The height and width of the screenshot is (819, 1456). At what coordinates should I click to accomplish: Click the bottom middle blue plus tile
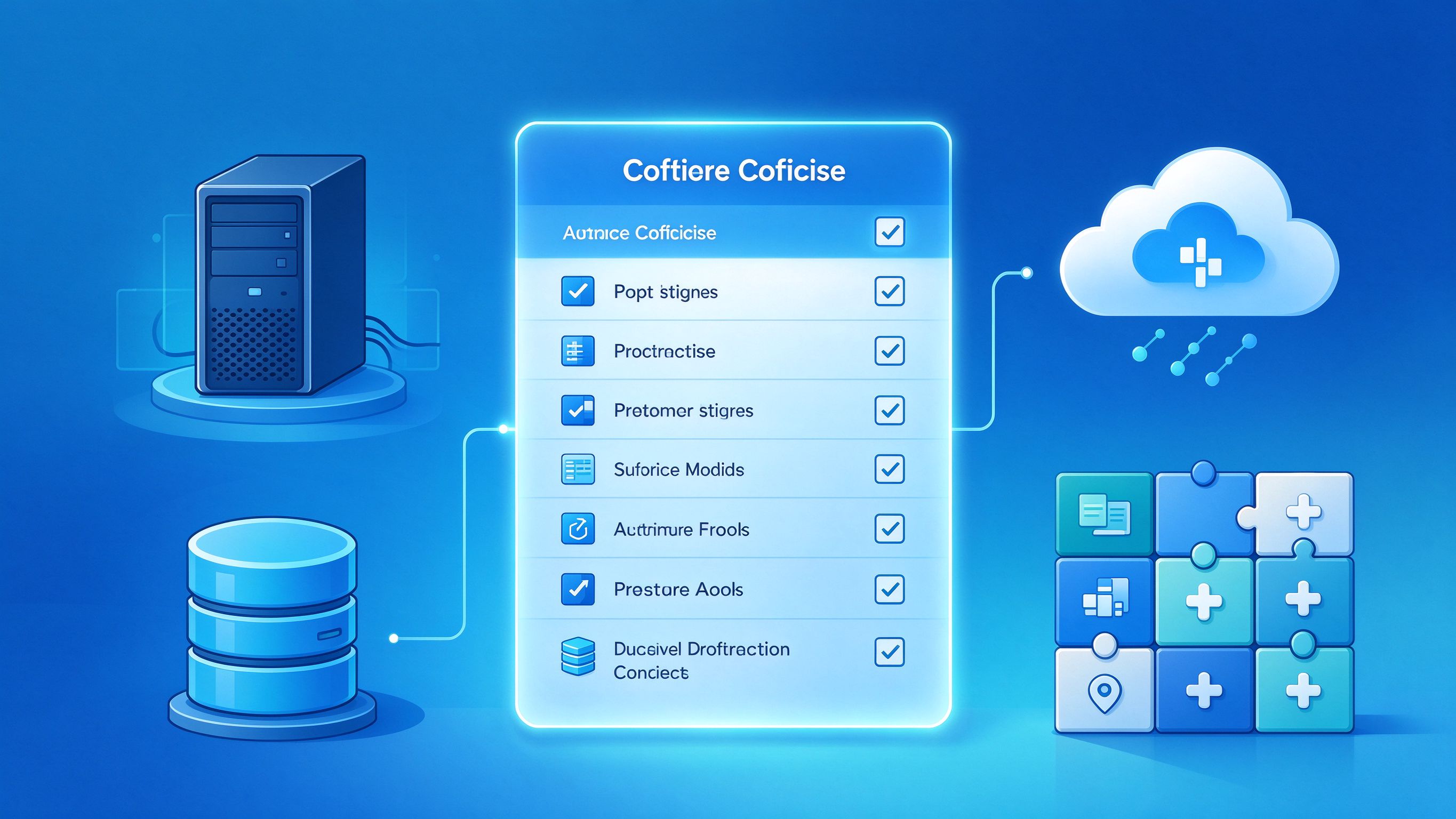(x=1204, y=690)
